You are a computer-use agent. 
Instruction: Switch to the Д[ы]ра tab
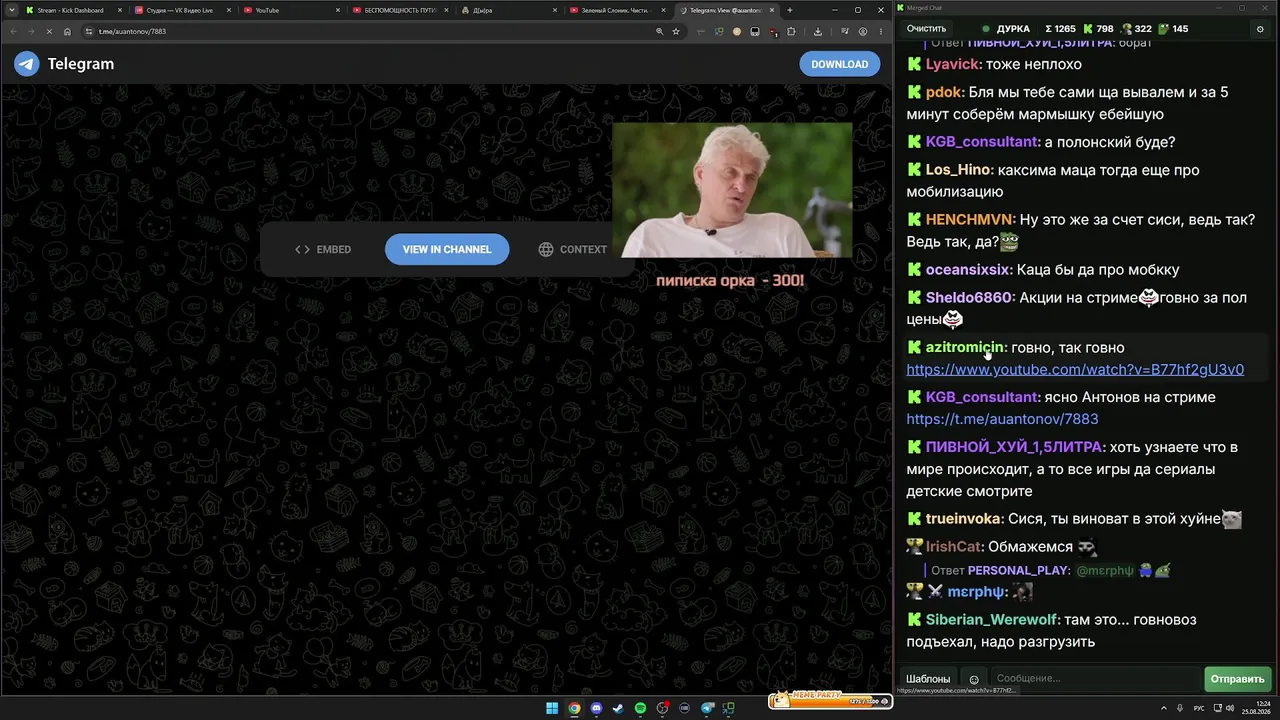510,10
